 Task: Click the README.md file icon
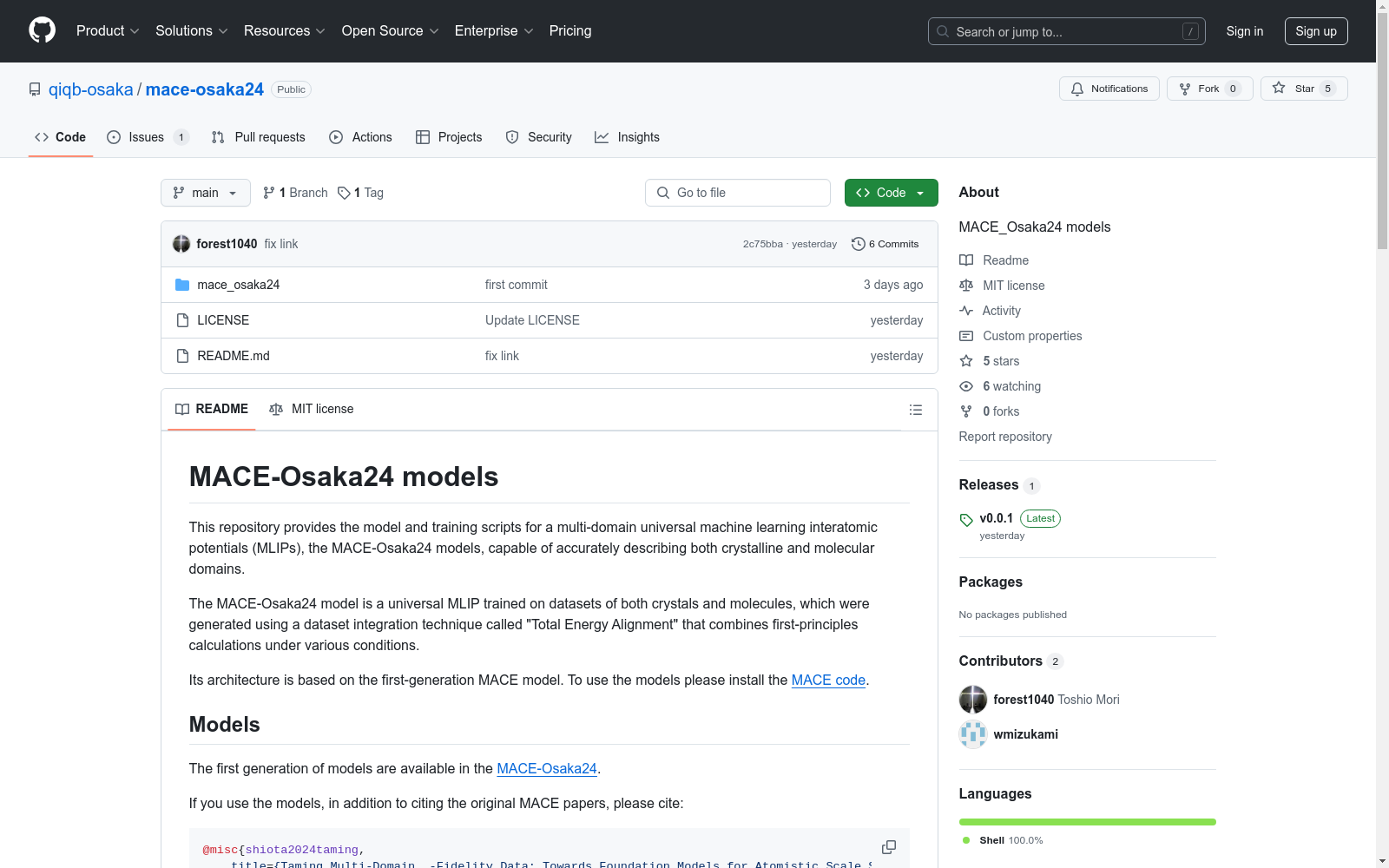[x=182, y=356]
